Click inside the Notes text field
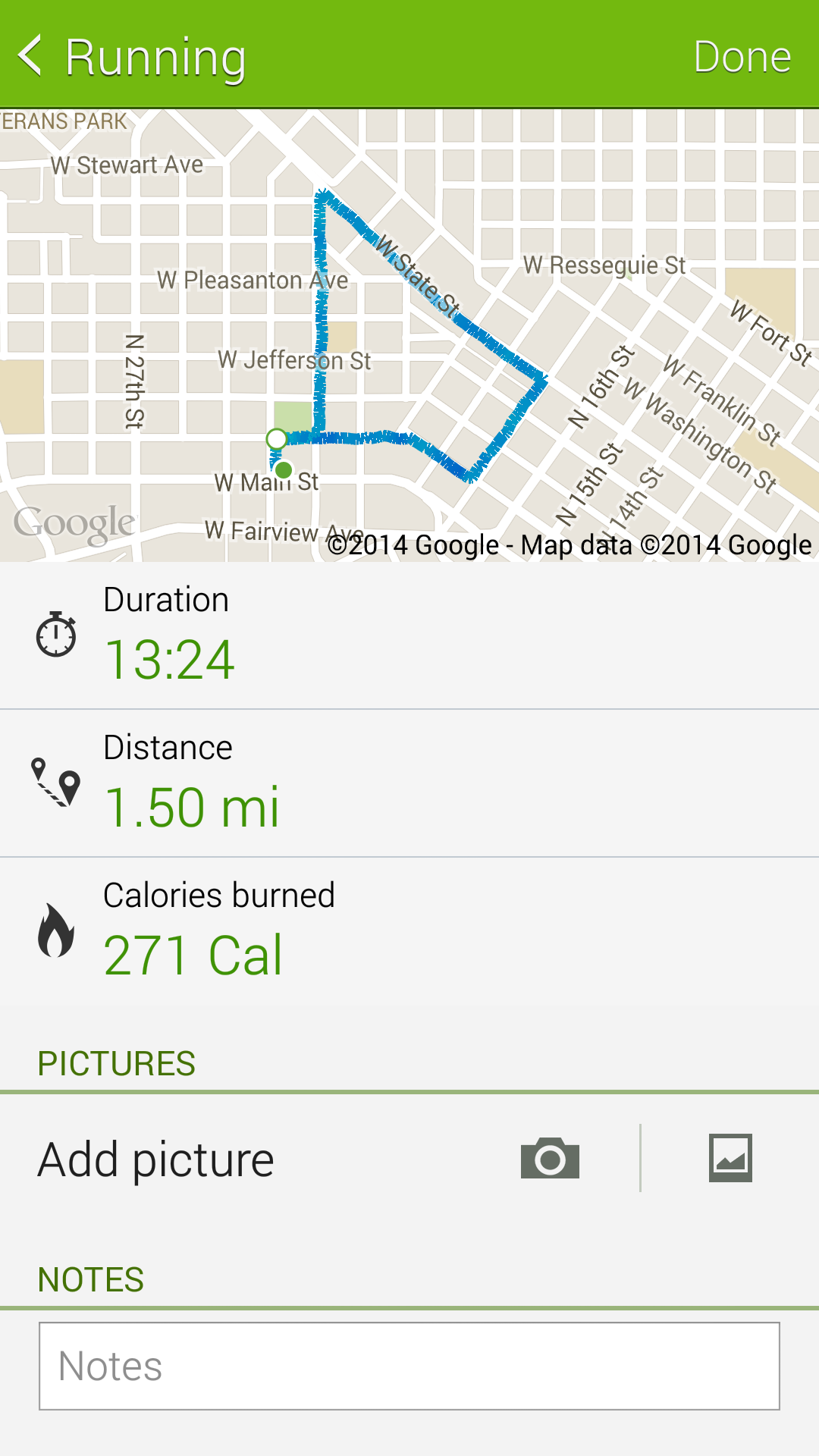This screenshot has width=819, height=1456. (409, 1366)
